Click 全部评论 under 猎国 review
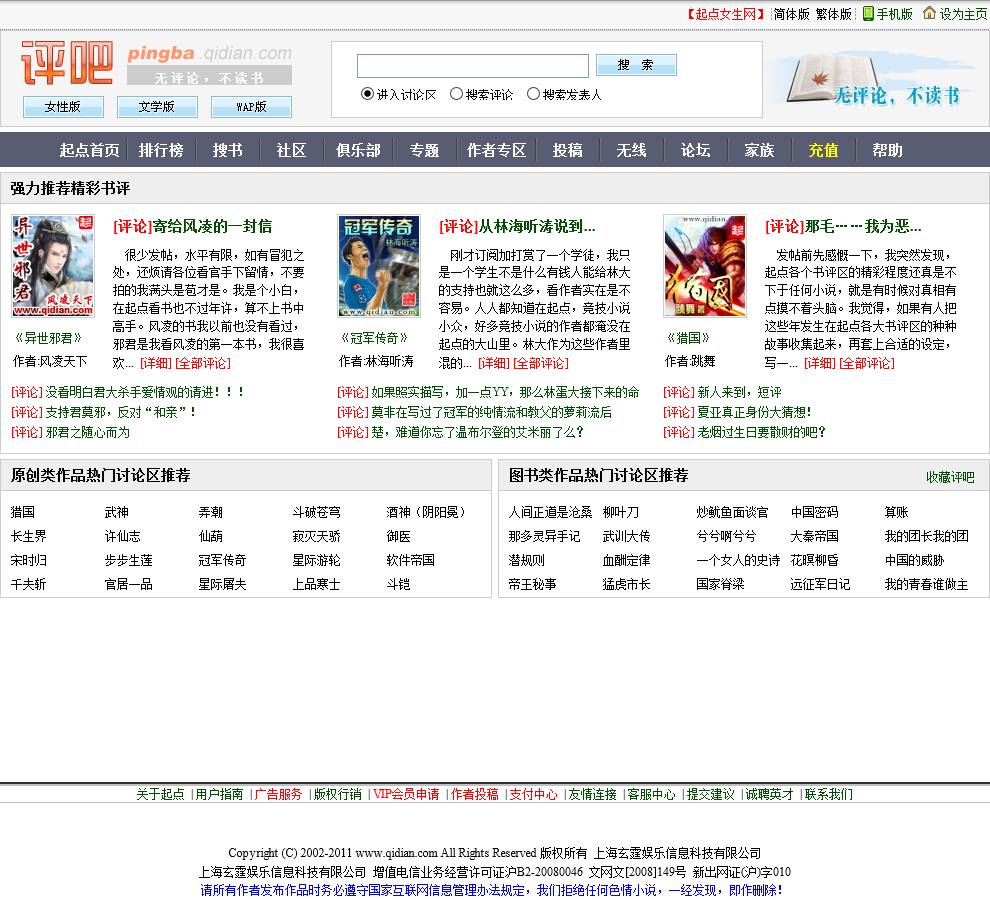Image resolution: width=990 pixels, height=900 pixels. point(867,363)
